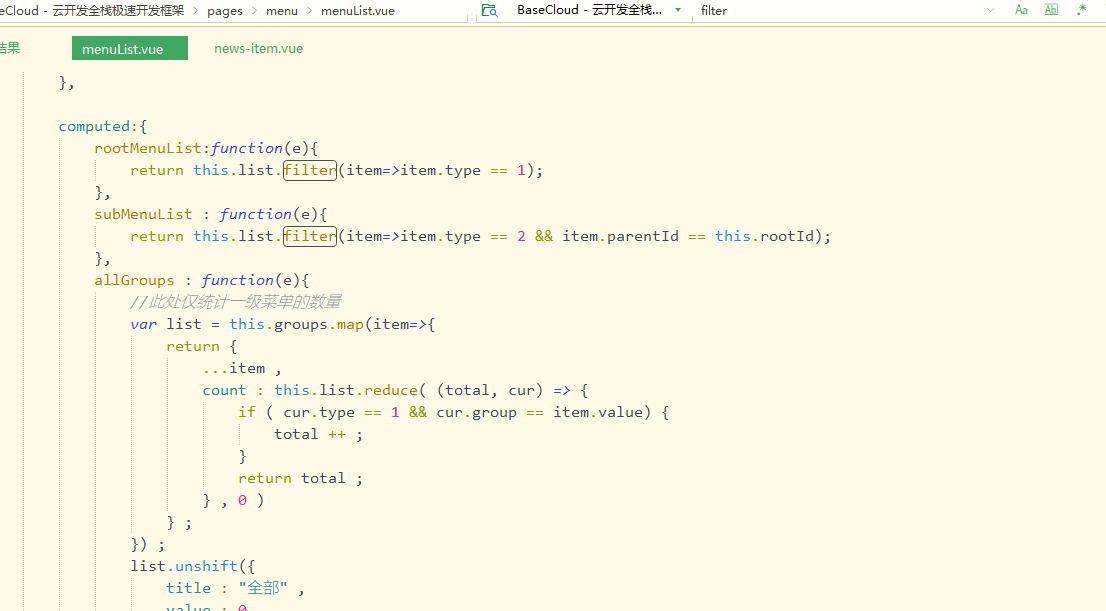Image resolution: width=1106 pixels, height=611 pixels.
Task: Click the '...item' spread line
Action: click(x=242, y=368)
